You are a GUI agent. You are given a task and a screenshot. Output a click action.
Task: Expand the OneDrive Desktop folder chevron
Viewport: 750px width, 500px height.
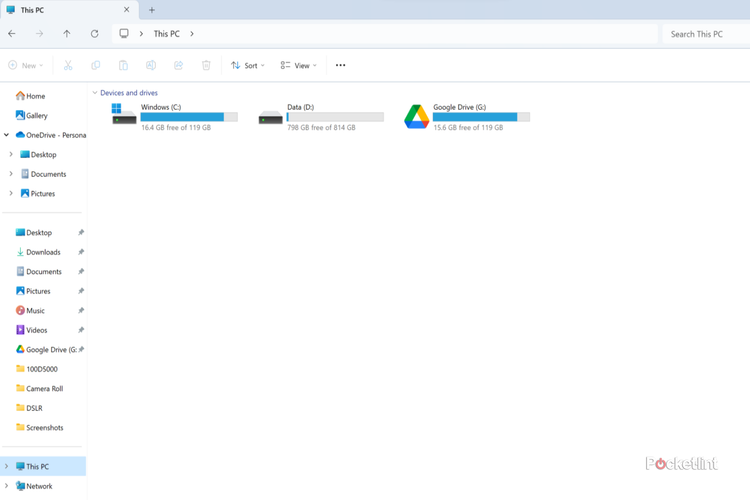tap(11, 154)
